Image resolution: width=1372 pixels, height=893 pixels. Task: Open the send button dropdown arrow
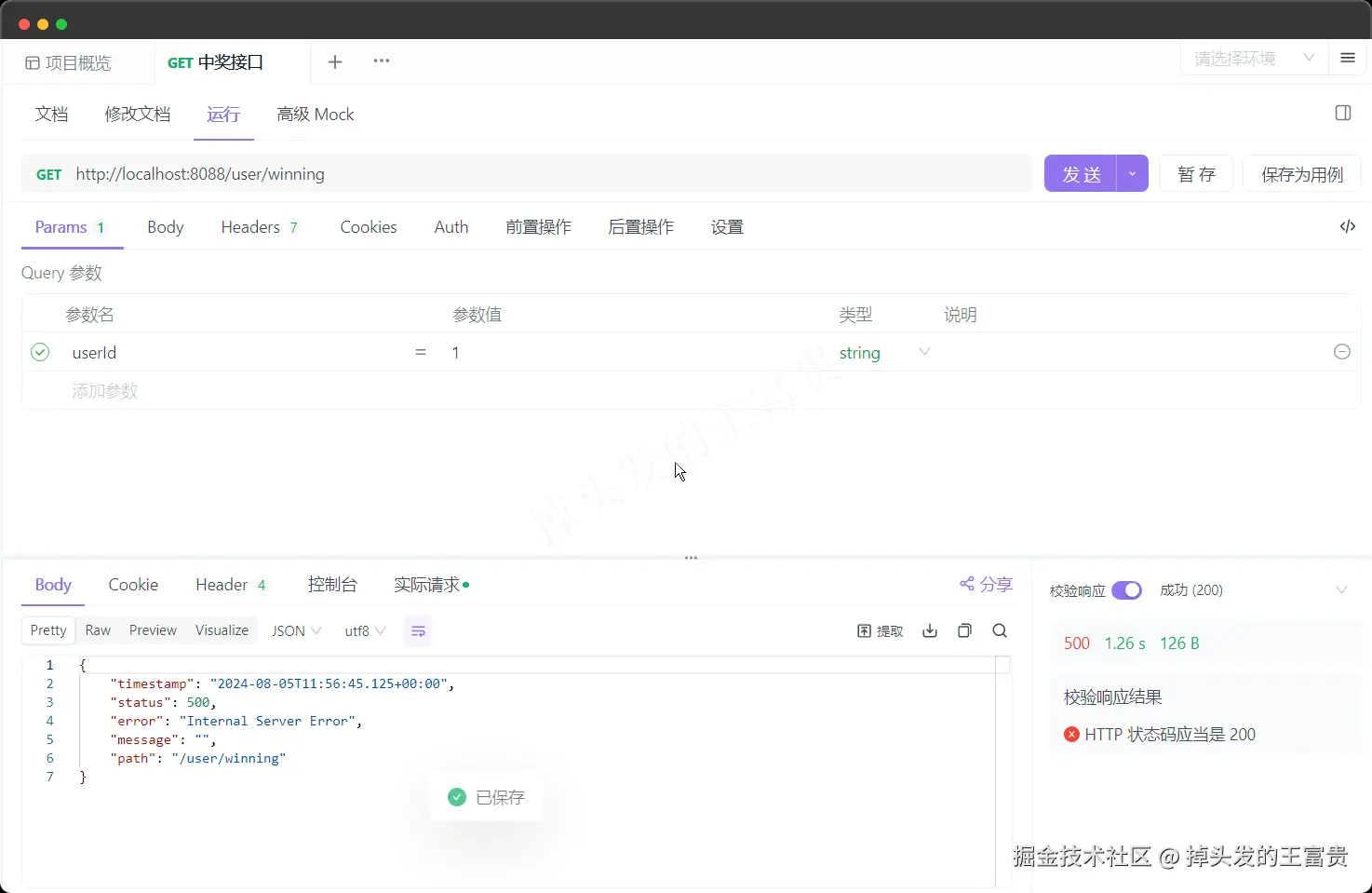[1132, 174]
